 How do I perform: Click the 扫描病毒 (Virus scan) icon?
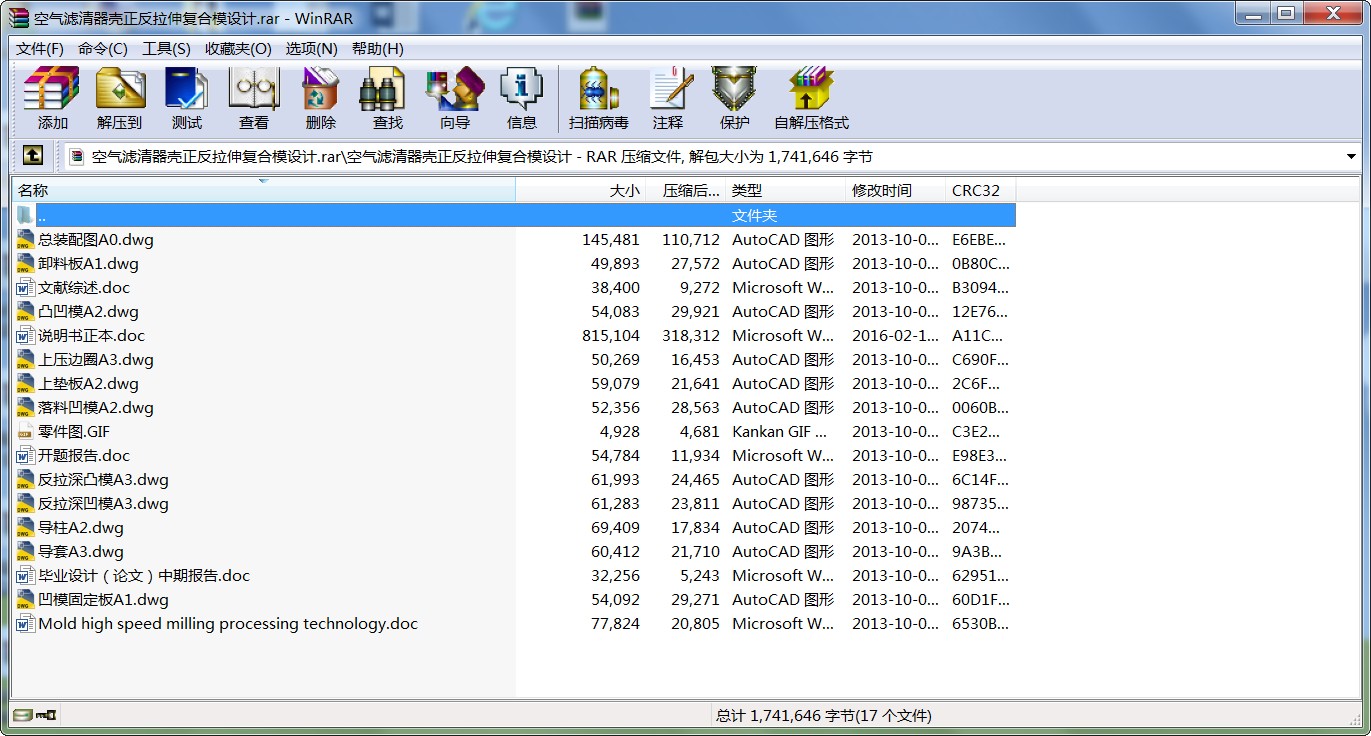click(599, 98)
